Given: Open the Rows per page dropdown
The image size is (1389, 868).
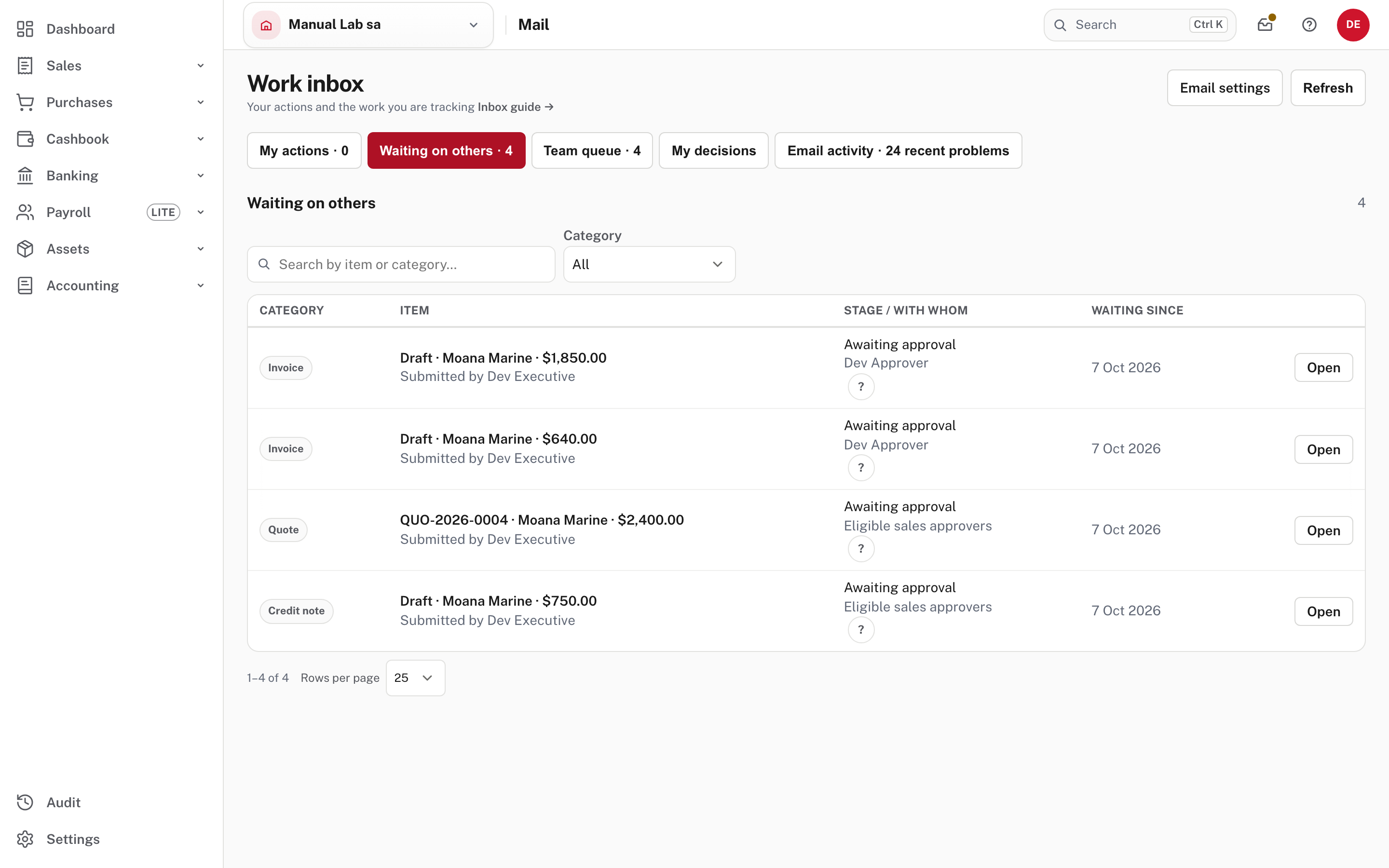Looking at the screenshot, I should (415, 678).
